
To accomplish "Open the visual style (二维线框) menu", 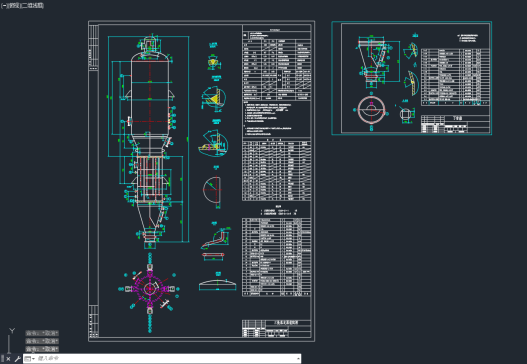I will pyautogui.click(x=33, y=6).
